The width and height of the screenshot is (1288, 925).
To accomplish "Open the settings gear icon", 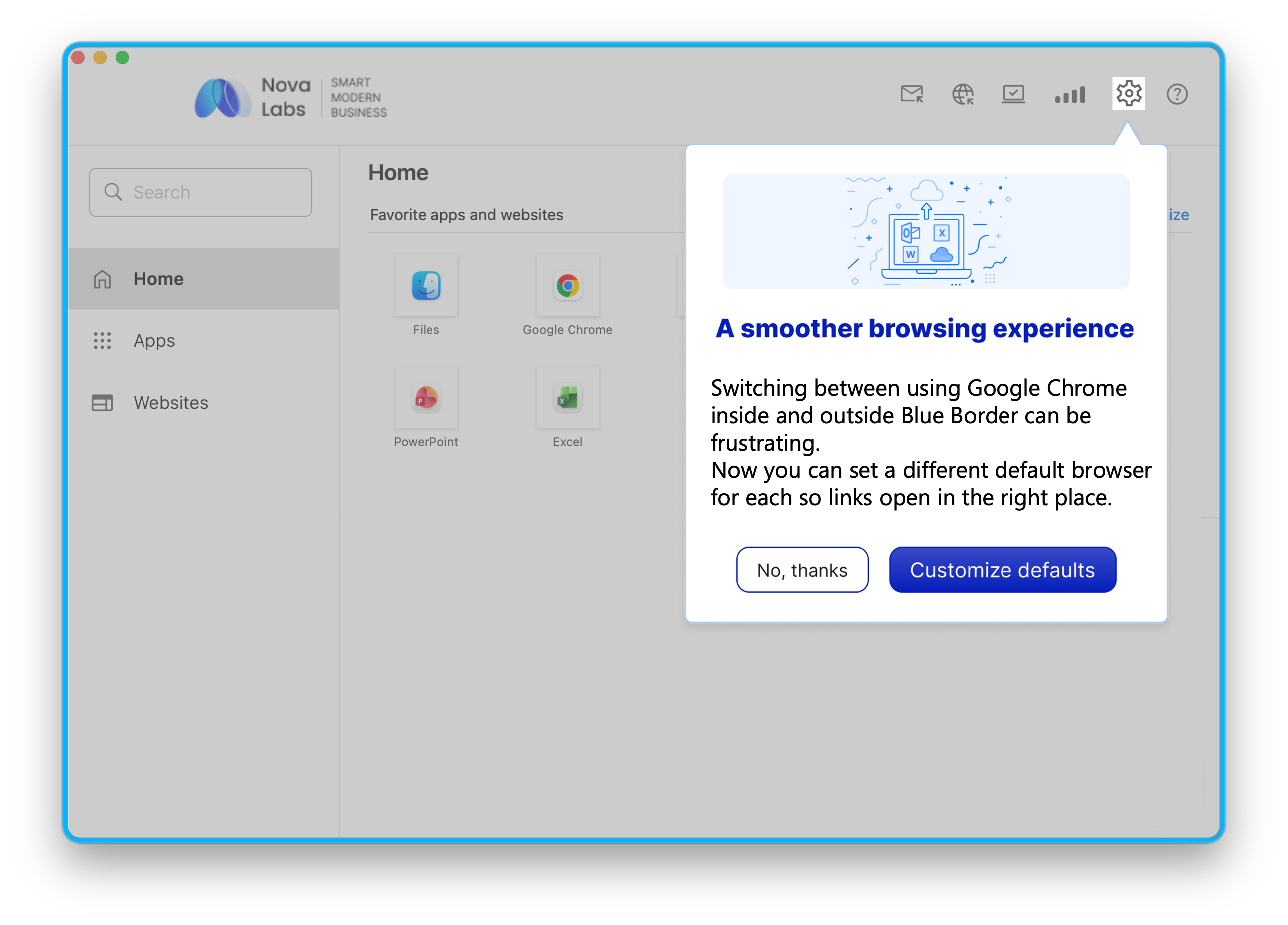I will click(1128, 93).
